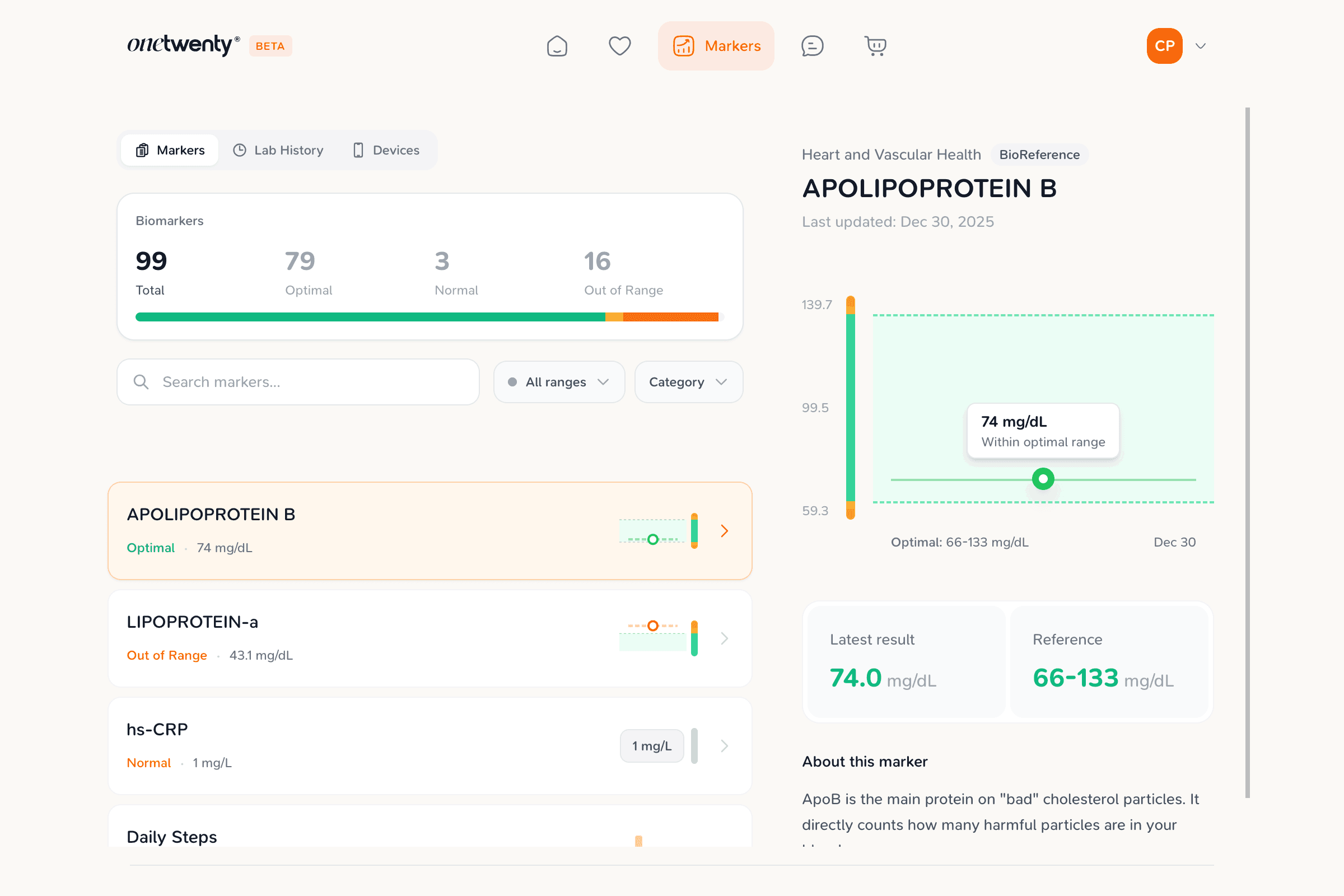Open the Category filter dropdown
This screenshot has height=896, width=1344.
tap(688, 382)
